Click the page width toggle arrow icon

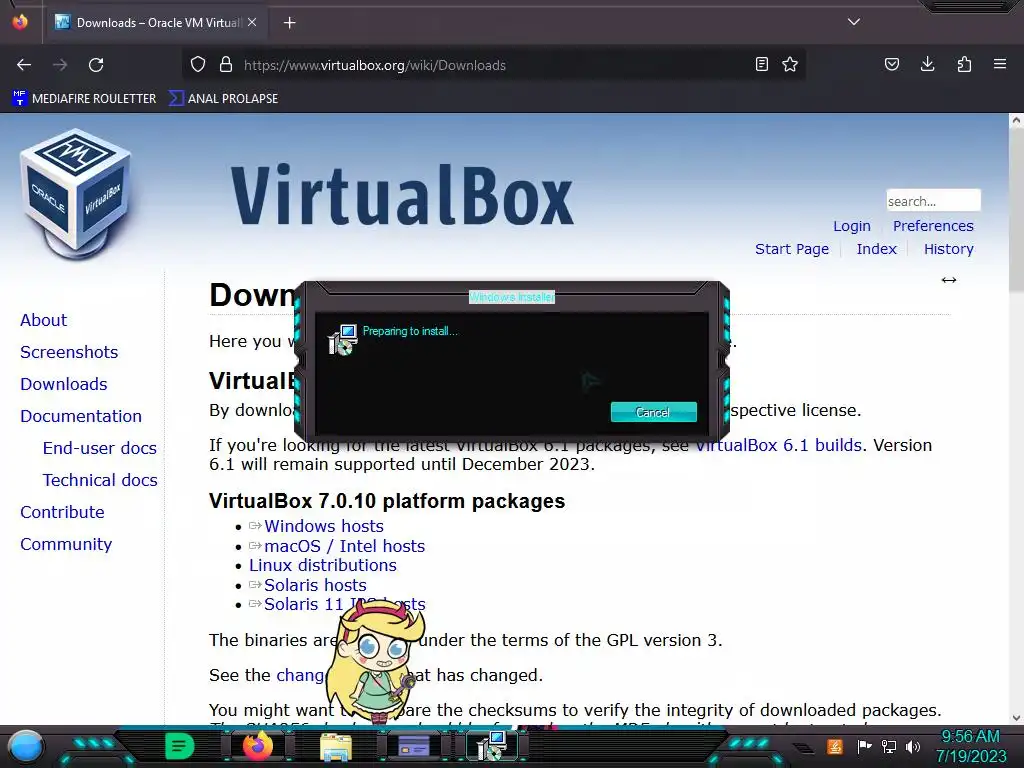(x=949, y=280)
